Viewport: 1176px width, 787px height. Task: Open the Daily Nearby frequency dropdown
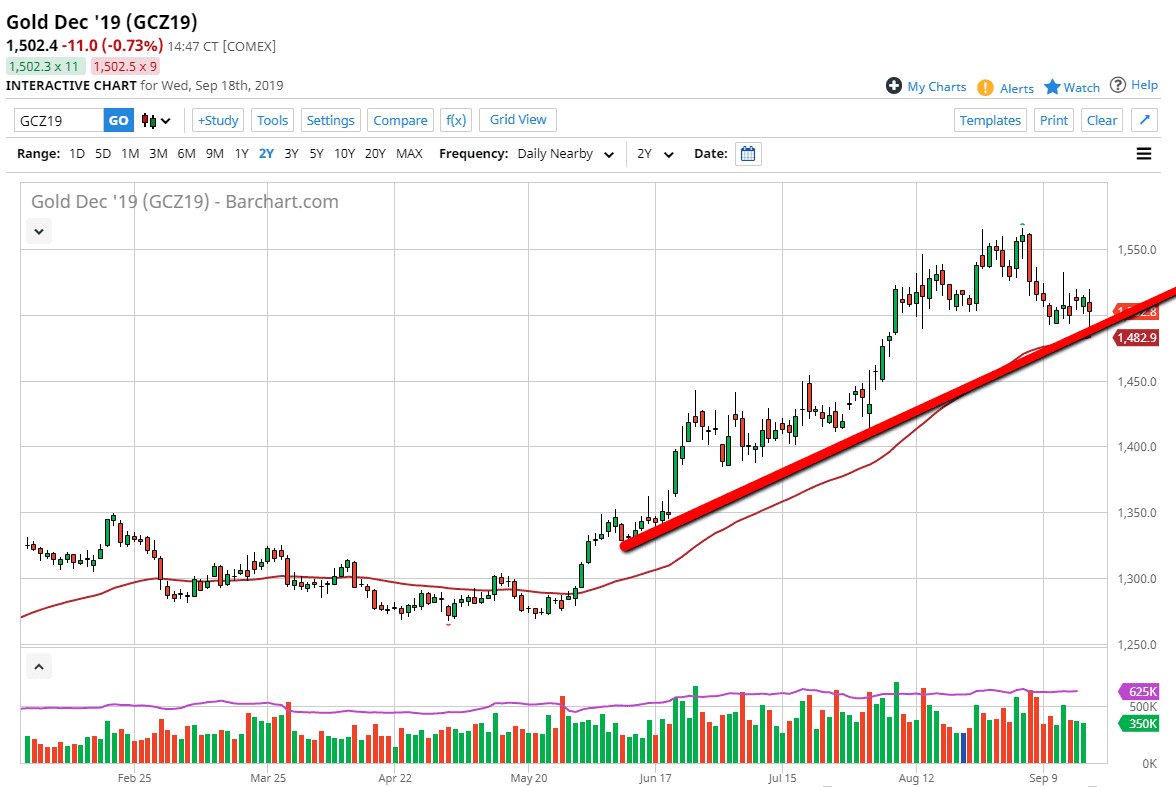click(565, 154)
